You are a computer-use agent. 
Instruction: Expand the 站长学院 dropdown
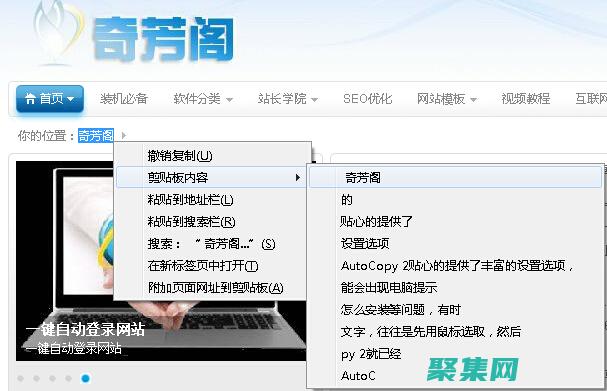pyautogui.click(x=288, y=99)
